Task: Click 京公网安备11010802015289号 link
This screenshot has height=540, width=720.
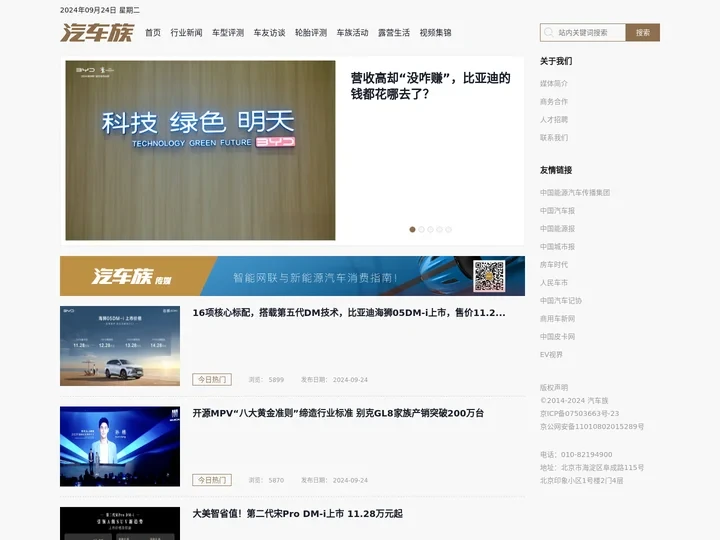Action: tap(592, 427)
